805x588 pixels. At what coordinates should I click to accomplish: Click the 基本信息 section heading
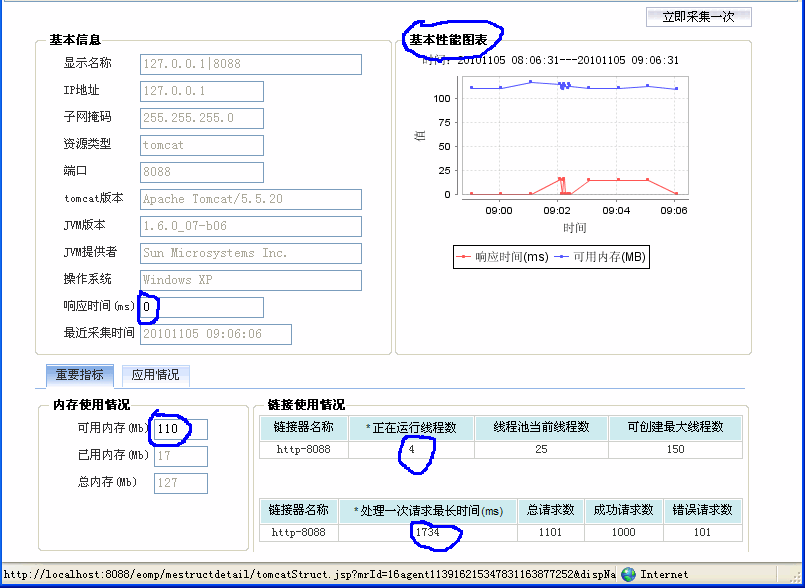click(x=75, y=40)
